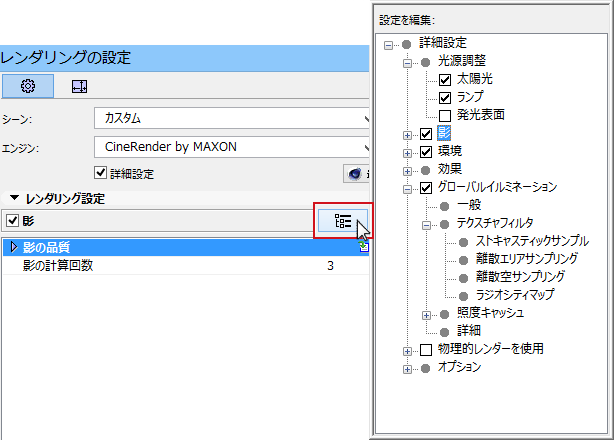The width and height of the screenshot is (614, 440).
Task: Expand the 効果 tree node
Action: point(407,171)
